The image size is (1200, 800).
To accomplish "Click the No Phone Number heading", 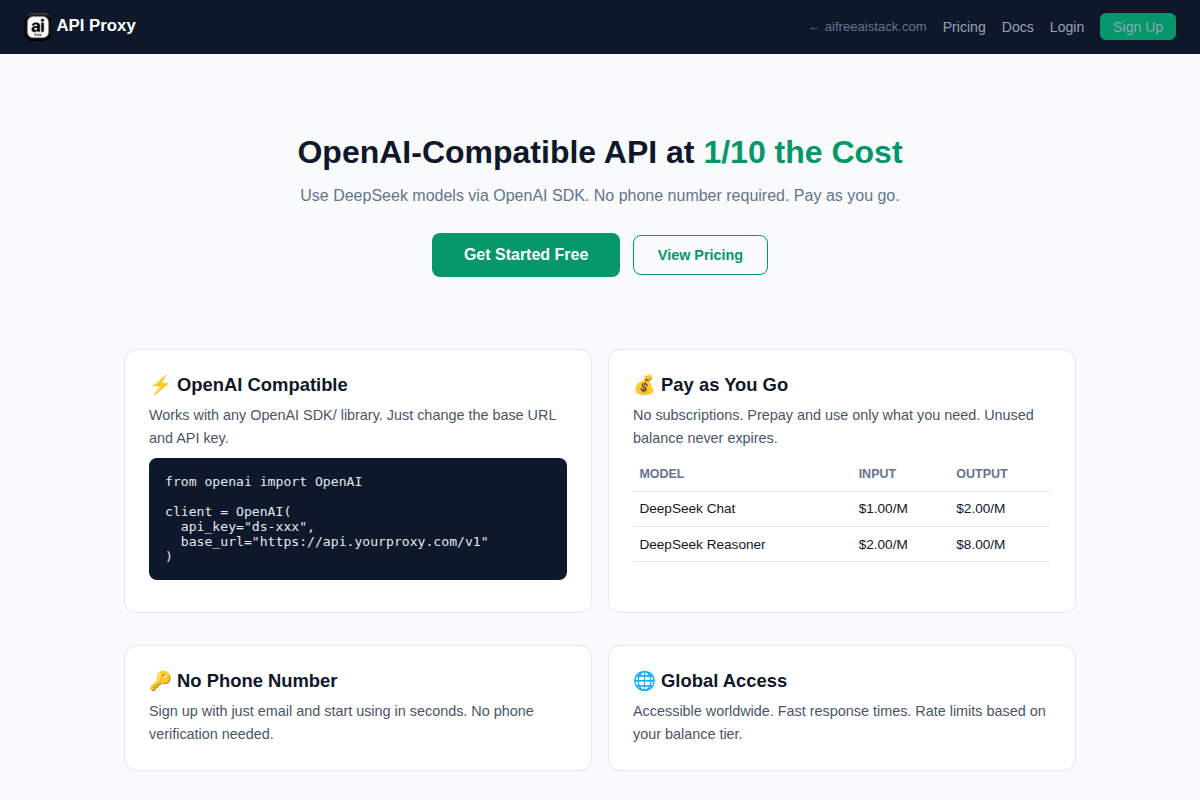I will (x=257, y=681).
